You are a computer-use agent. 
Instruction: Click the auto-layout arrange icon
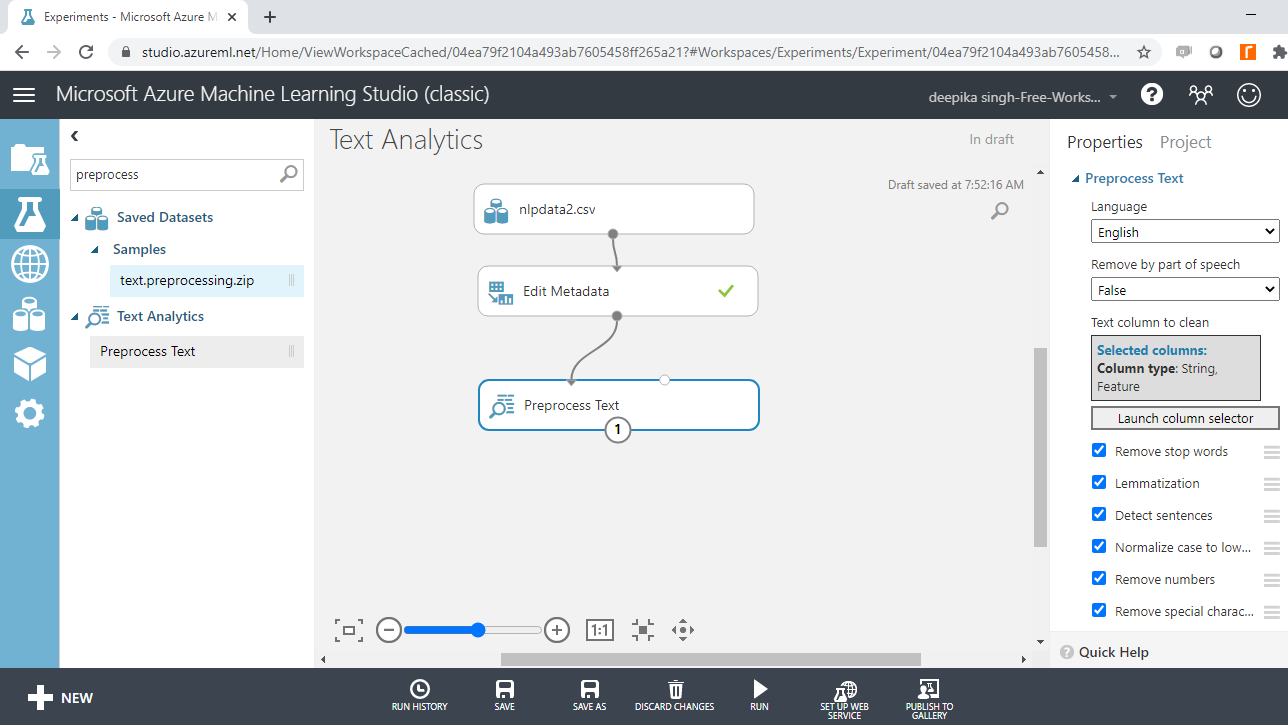click(x=643, y=630)
